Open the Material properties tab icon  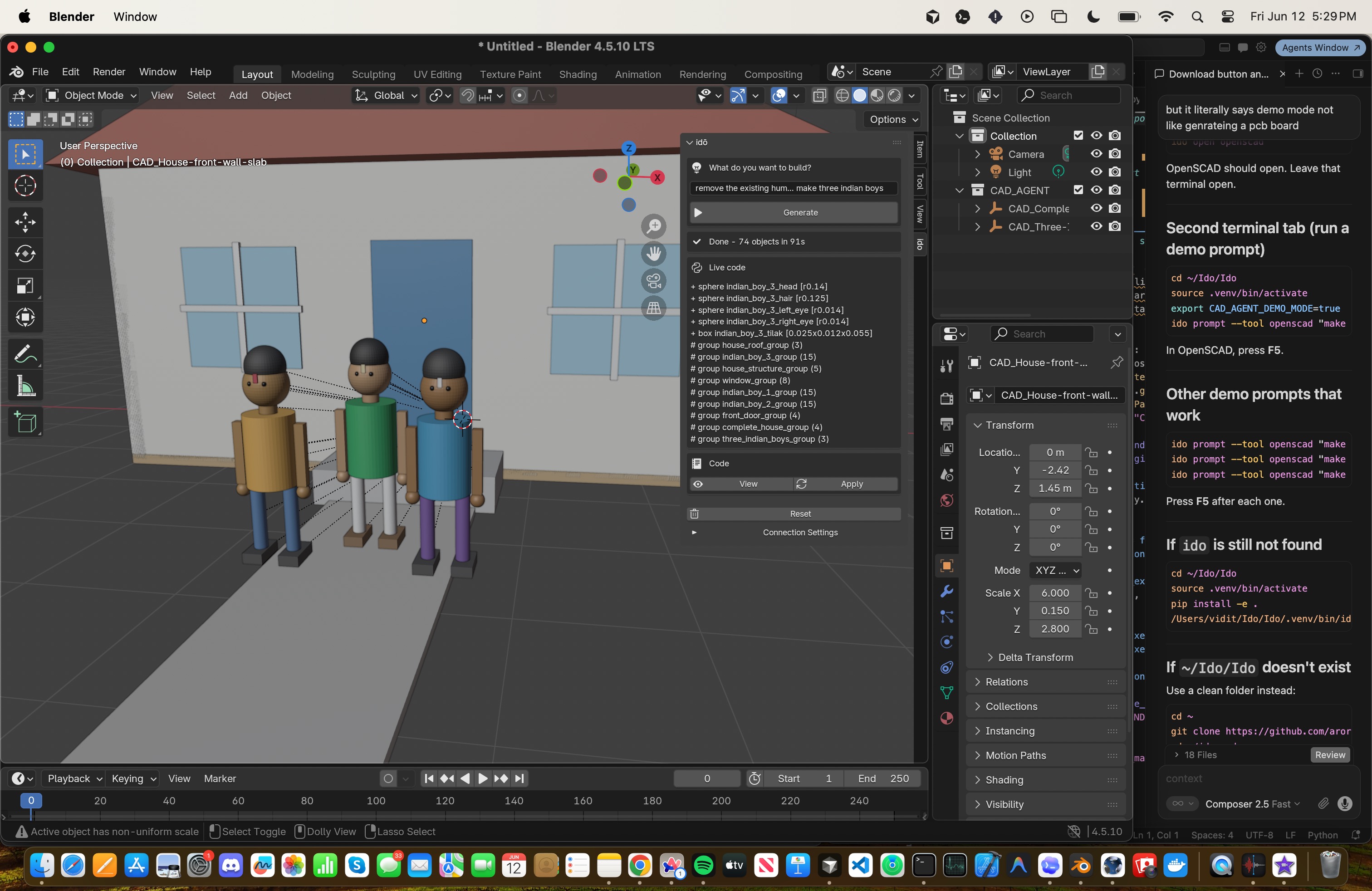coord(946,718)
